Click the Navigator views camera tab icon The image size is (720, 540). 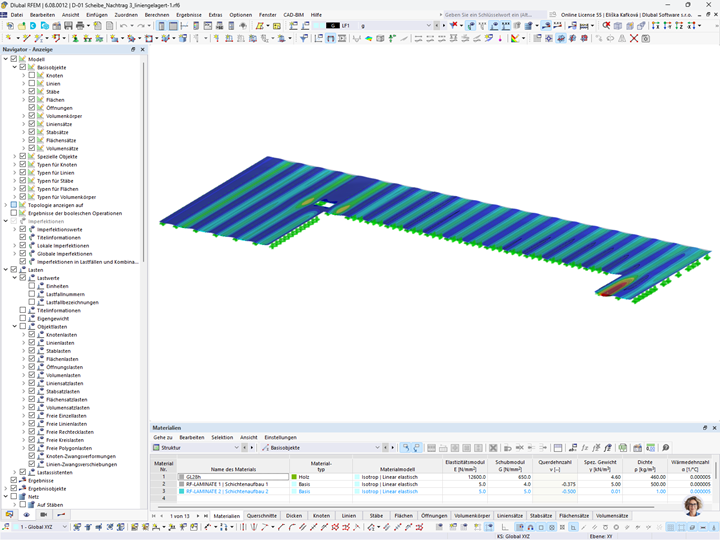point(44,515)
